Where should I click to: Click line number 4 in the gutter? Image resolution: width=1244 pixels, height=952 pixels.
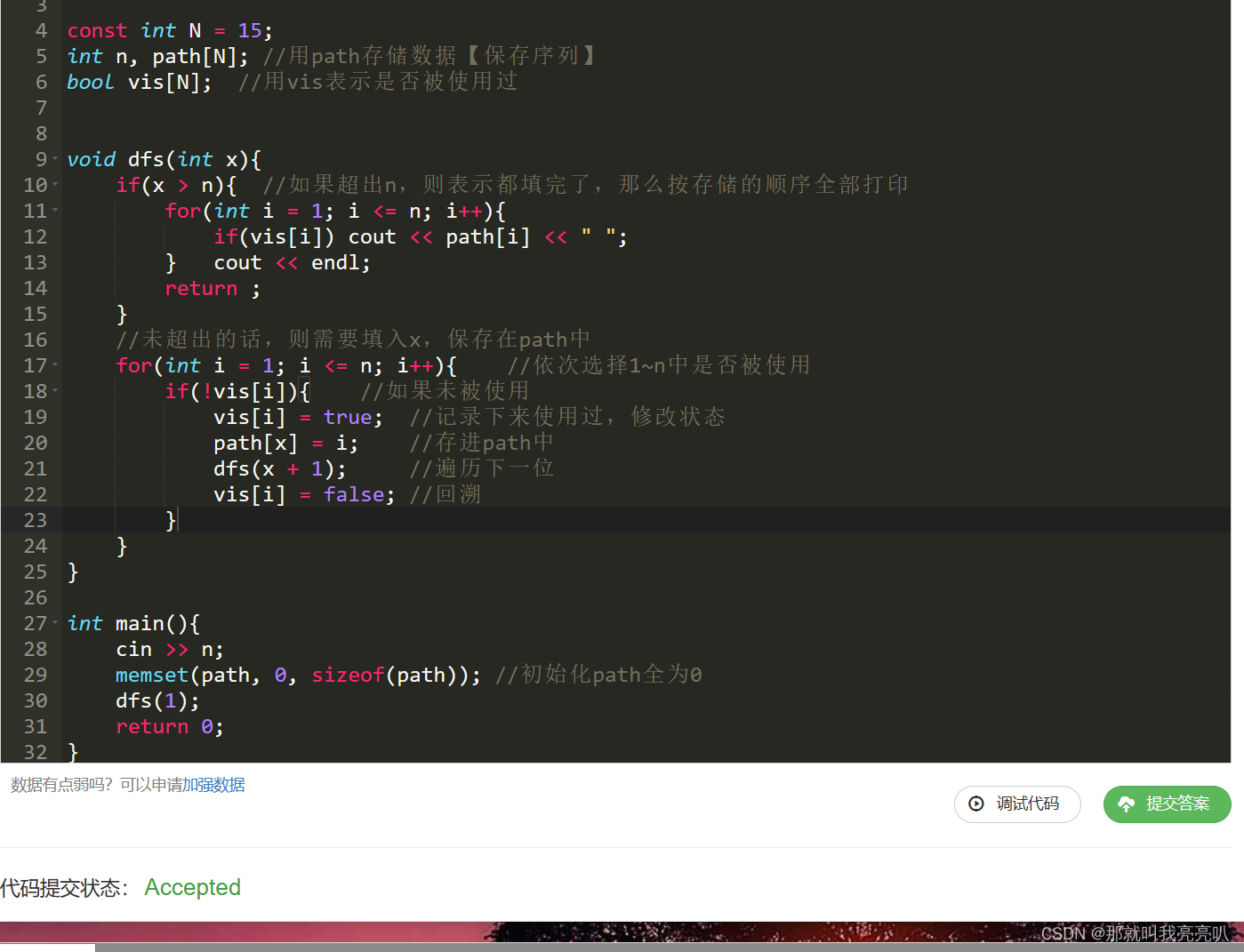[x=41, y=30]
